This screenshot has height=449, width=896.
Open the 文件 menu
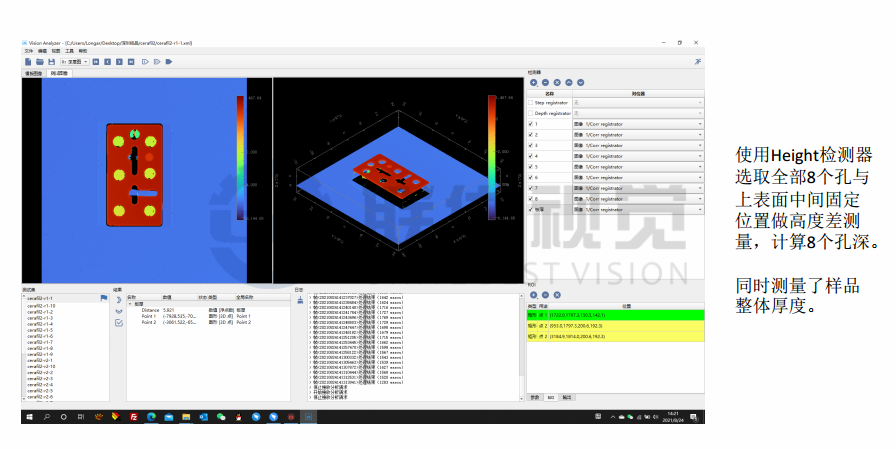(x=28, y=51)
